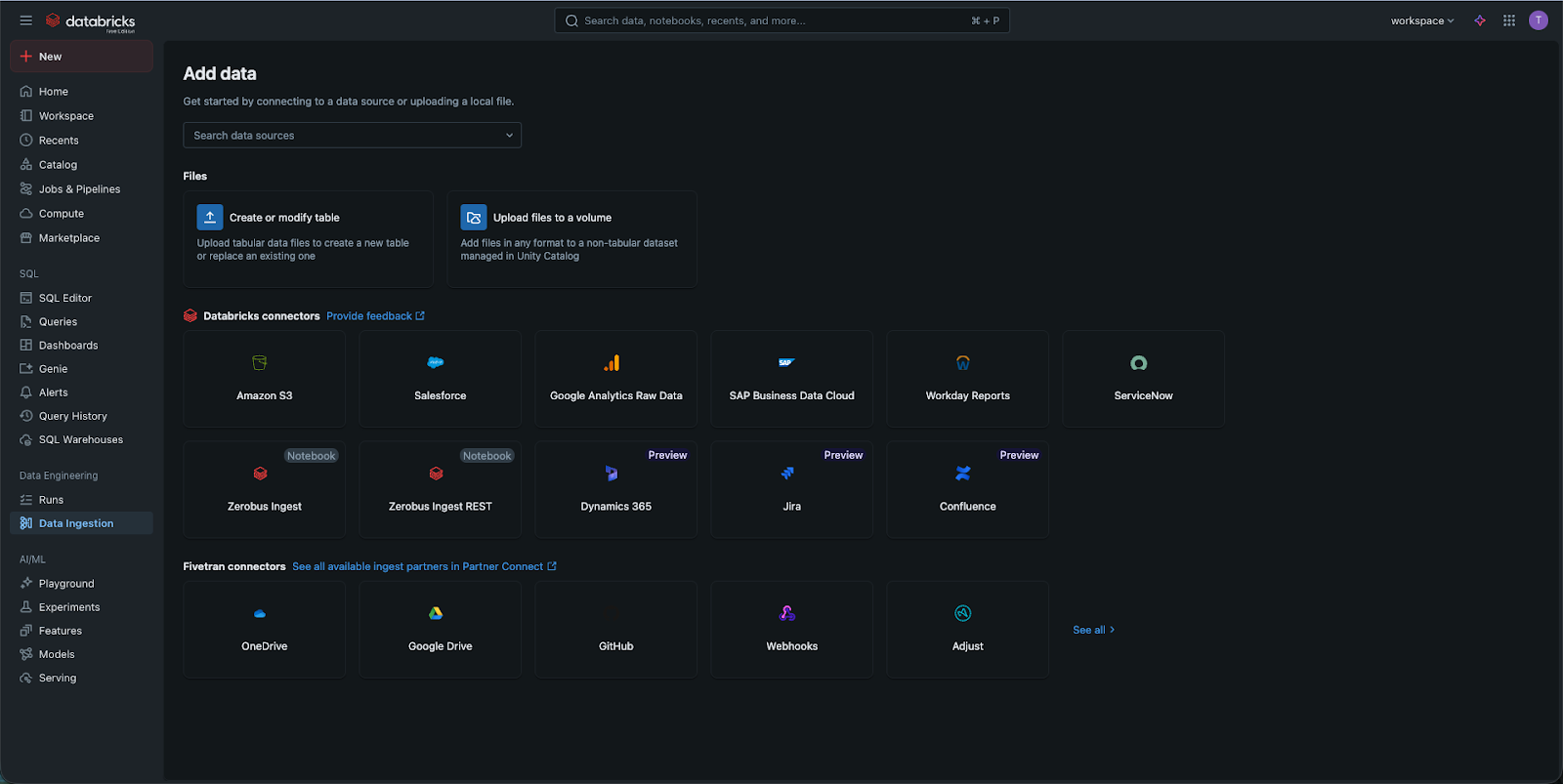Click the Create or modify table upload icon
The height and width of the screenshot is (784, 1563).
(210, 217)
